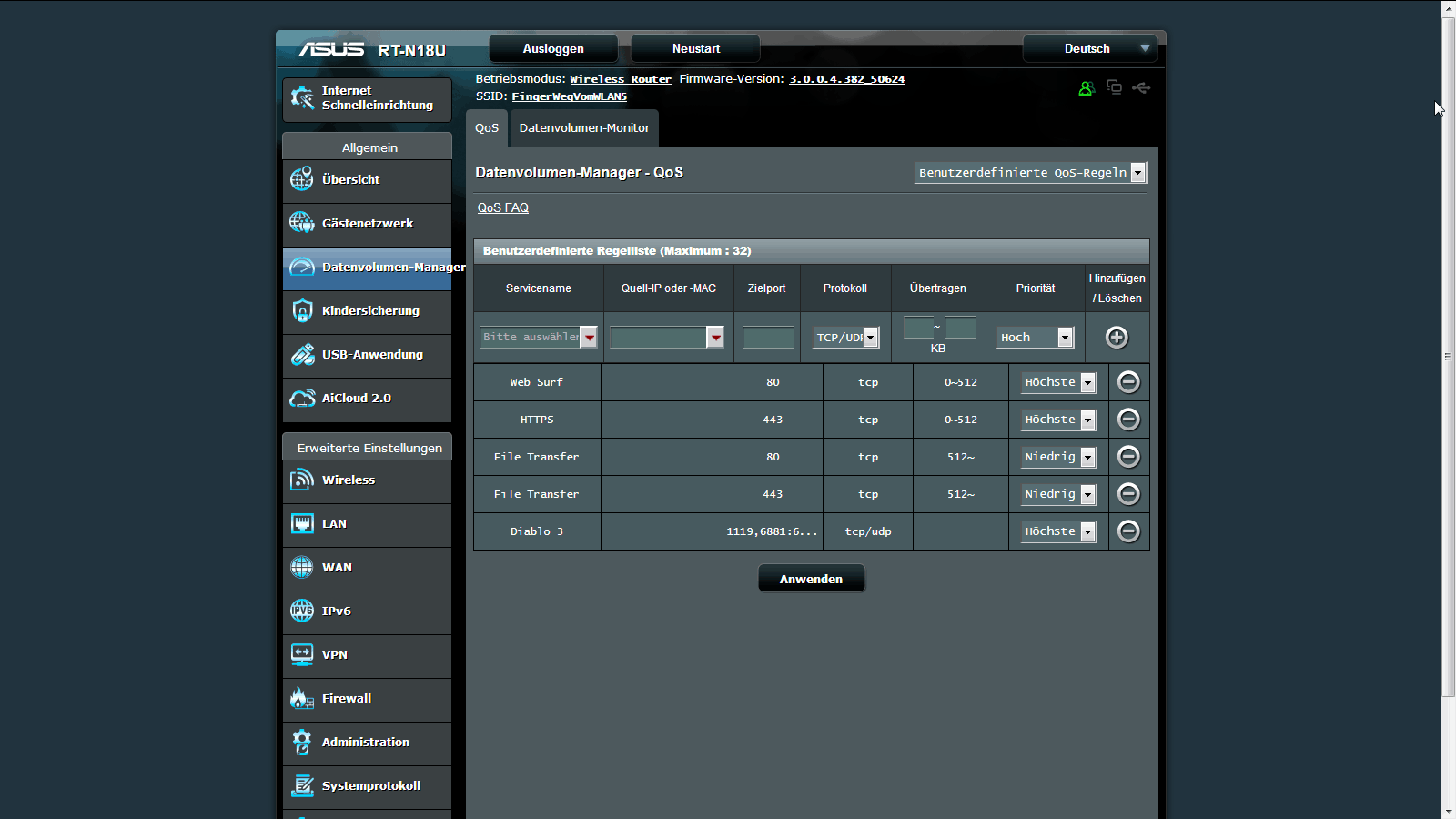Open the 'Bitte auswählen' service dropdown
The height and width of the screenshot is (819, 1456).
coord(539,337)
